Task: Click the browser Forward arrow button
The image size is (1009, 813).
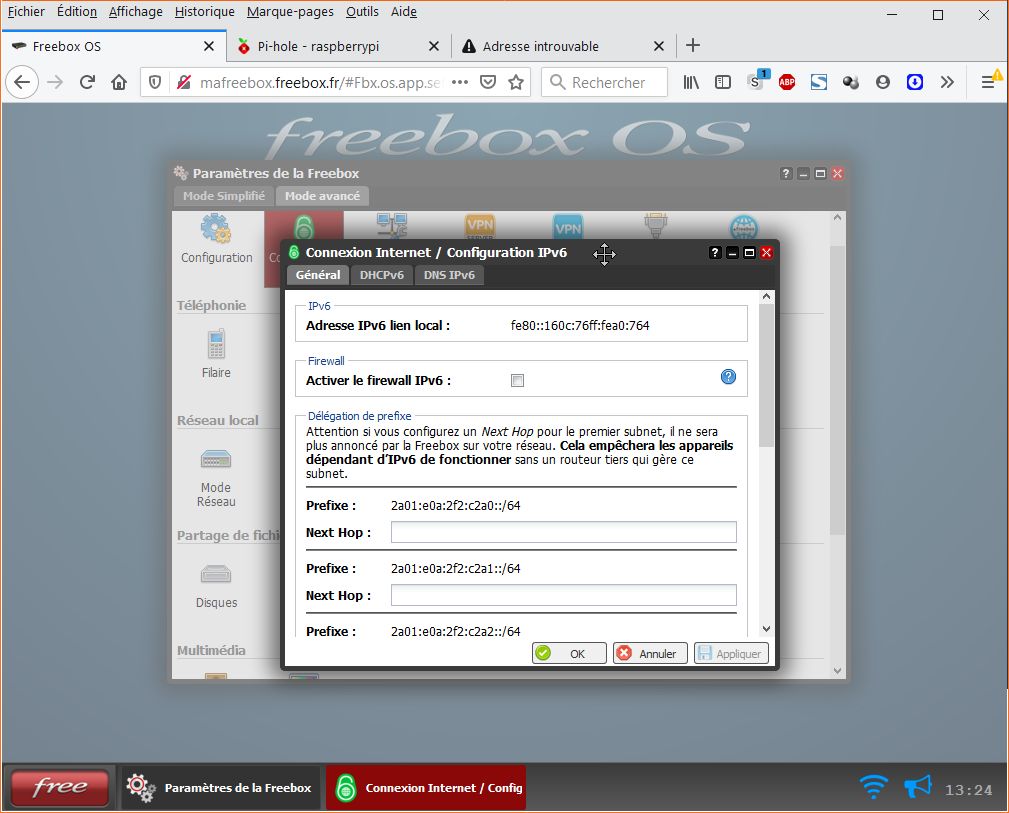Action: (55, 82)
